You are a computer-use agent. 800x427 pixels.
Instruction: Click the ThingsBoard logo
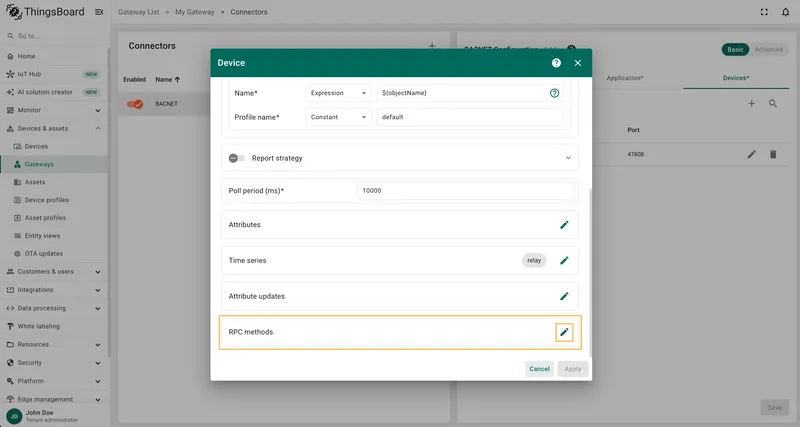(45, 12)
